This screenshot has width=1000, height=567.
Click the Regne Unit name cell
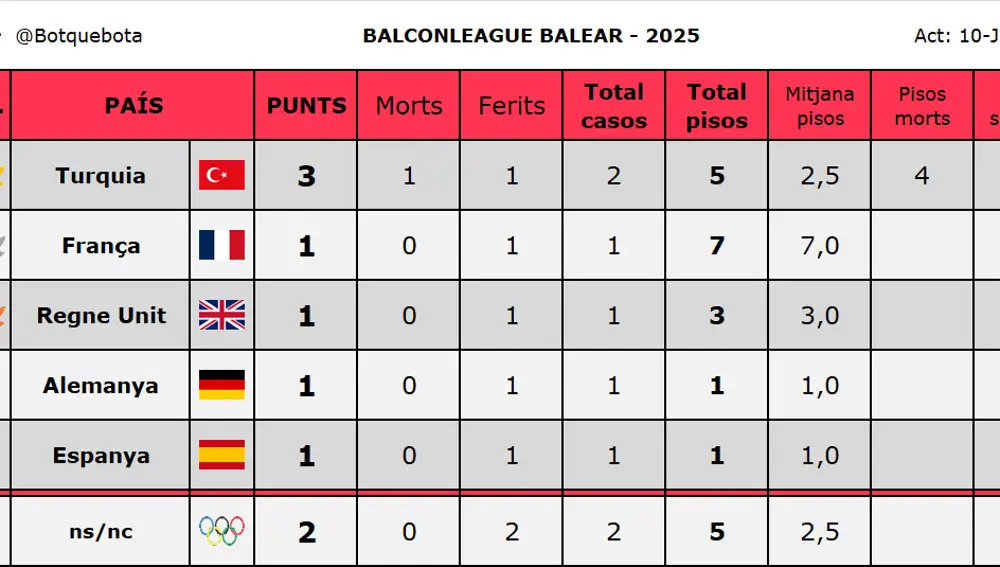pos(100,315)
